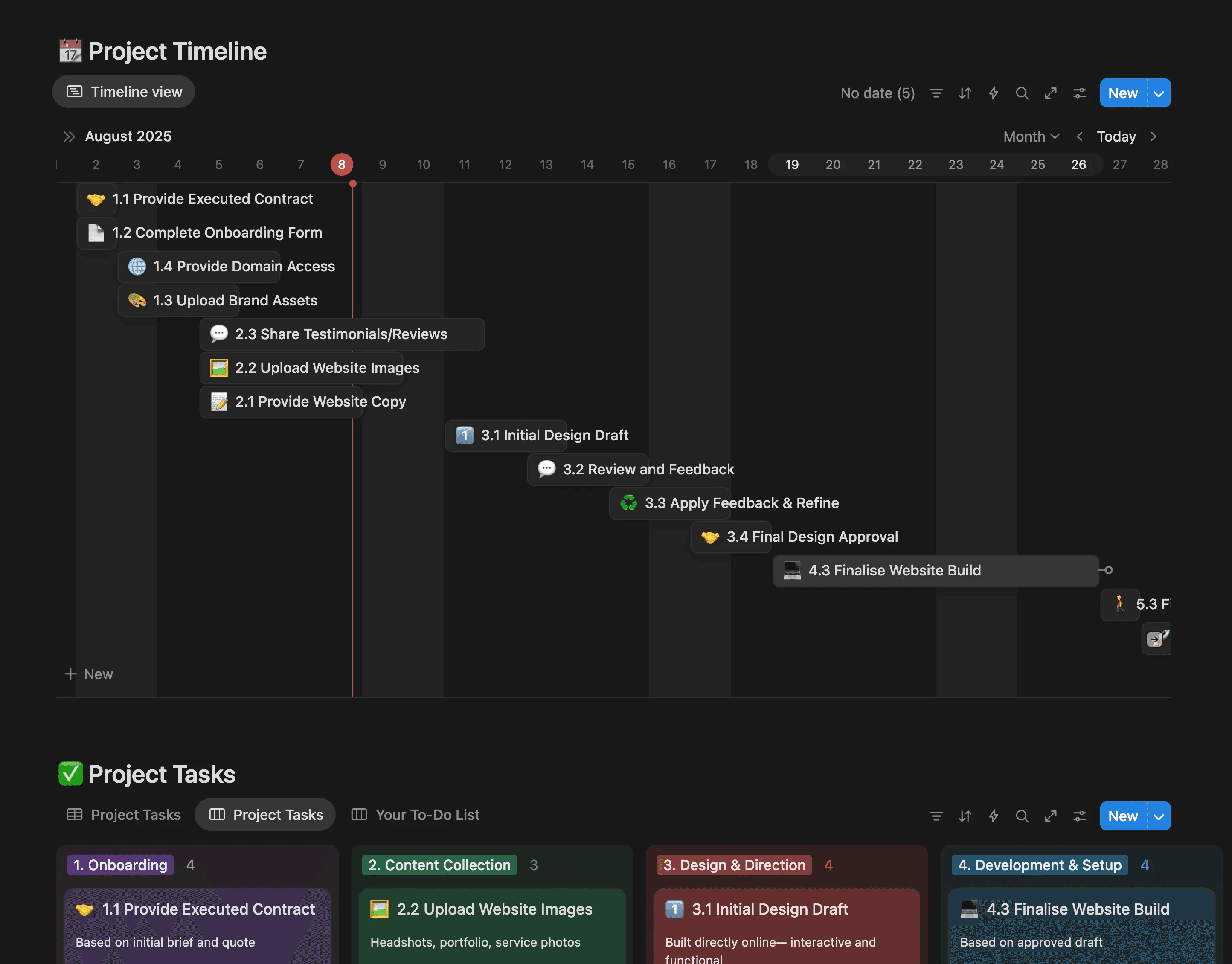1232x964 pixels.
Task: Open the timeline New button dropdown arrow
Action: (x=1159, y=93)
